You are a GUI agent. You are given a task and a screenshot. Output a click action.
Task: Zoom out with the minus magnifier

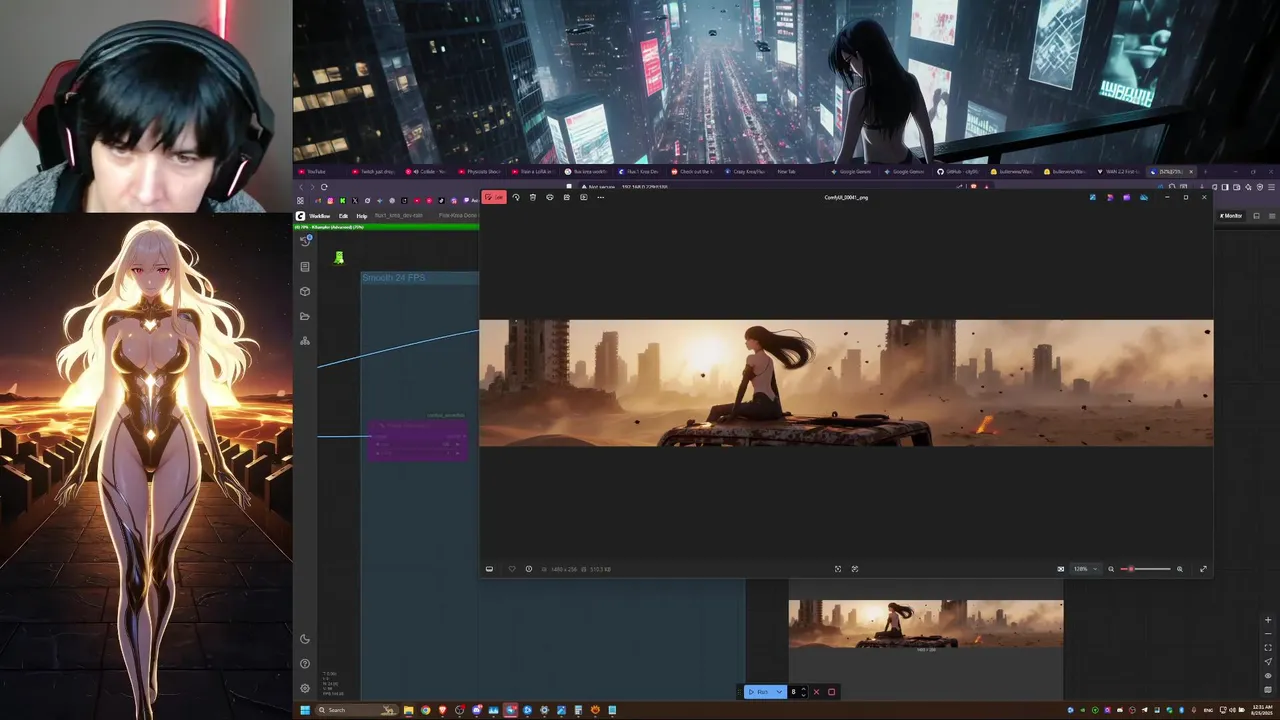[x=1111, y=569]
